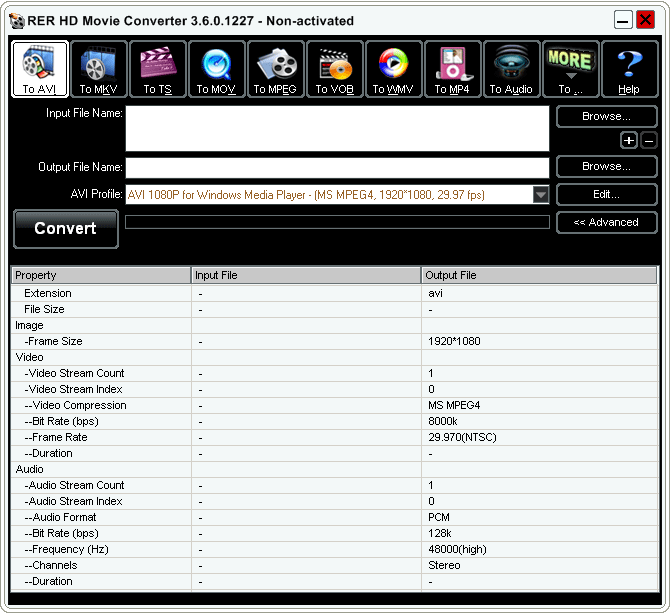Image resolution: width=670 pixels, height=614 pixels.
Task: Click the Output File Name field
Action: pyautogui.click(x=337, y=168)
